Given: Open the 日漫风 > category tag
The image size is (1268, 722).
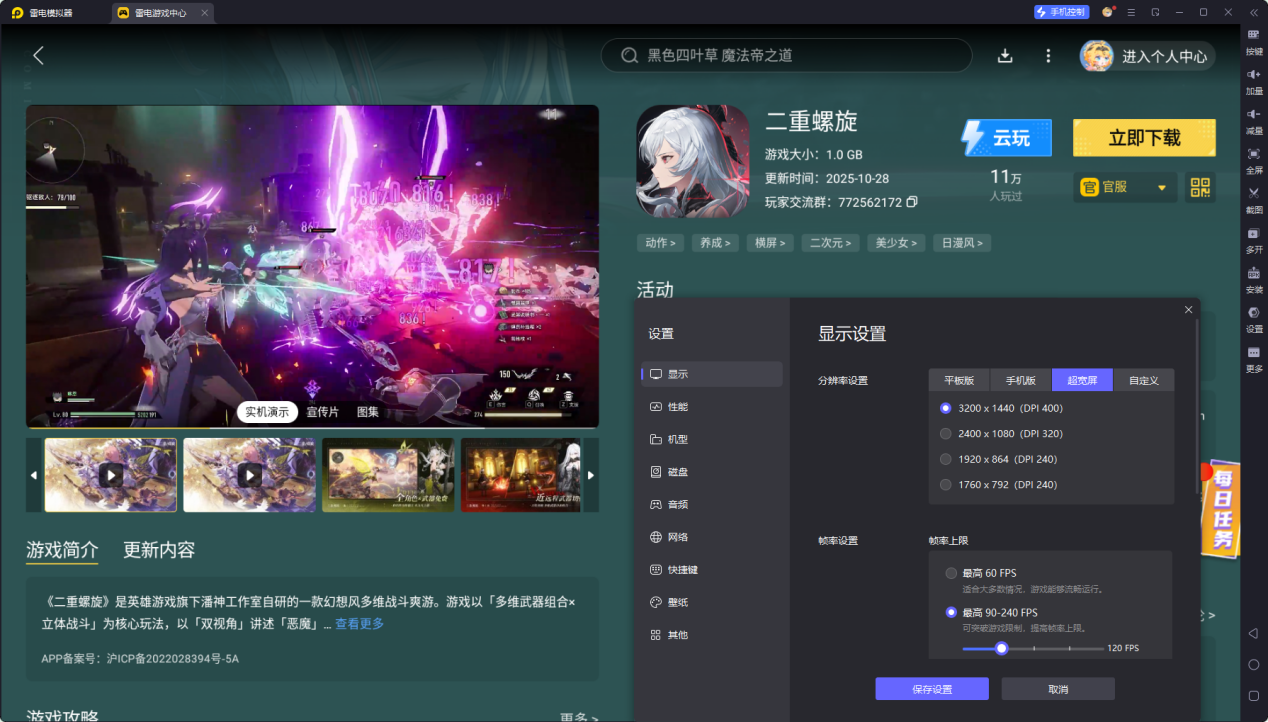Looking at the screenshot, I should point(962,243).
